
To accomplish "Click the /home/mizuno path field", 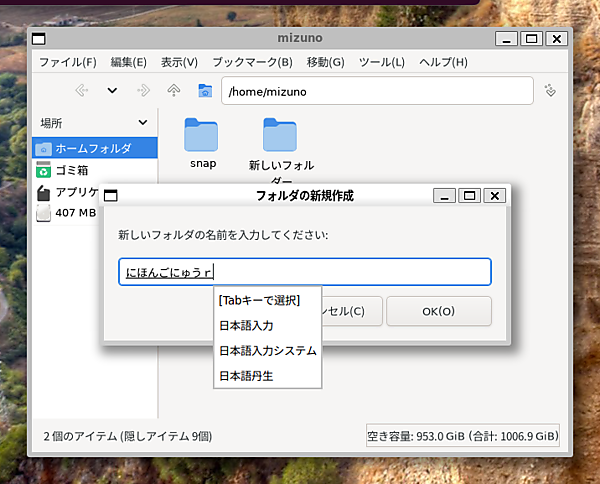I will (x=375, y=91).
